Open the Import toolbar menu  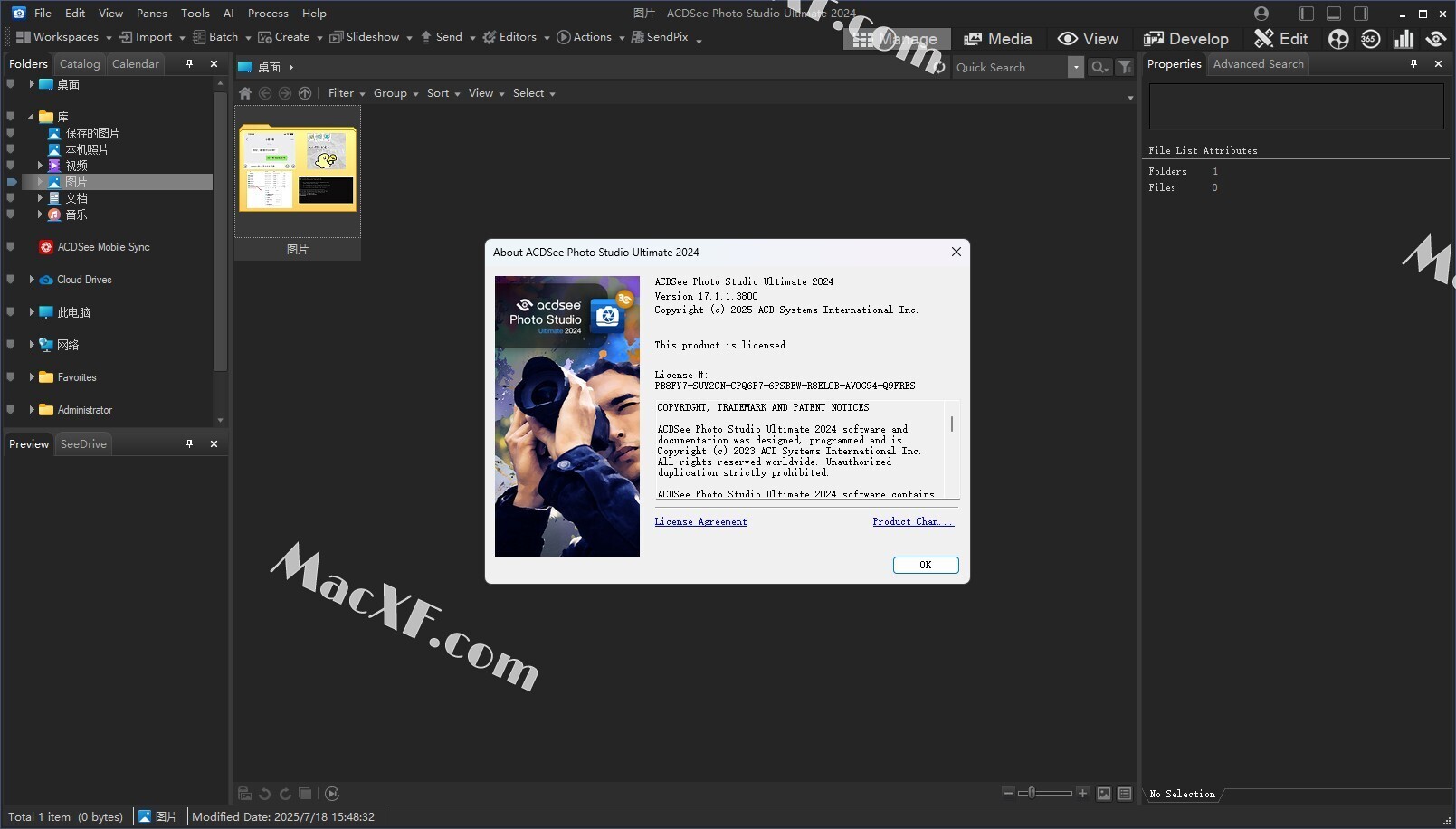152,37
